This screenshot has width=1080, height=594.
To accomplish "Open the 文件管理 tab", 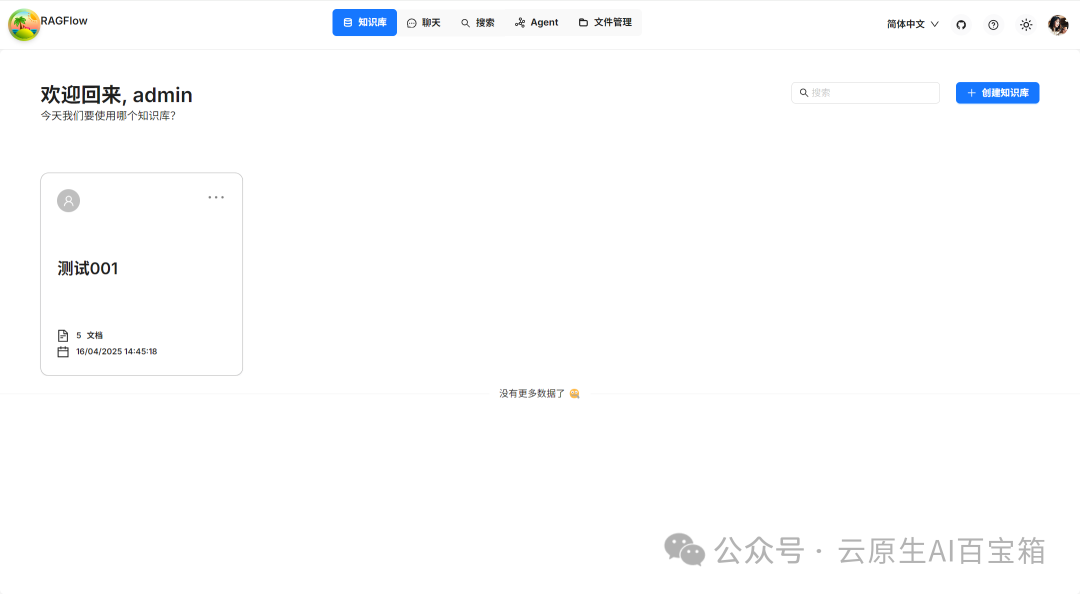I will point(605,23).
